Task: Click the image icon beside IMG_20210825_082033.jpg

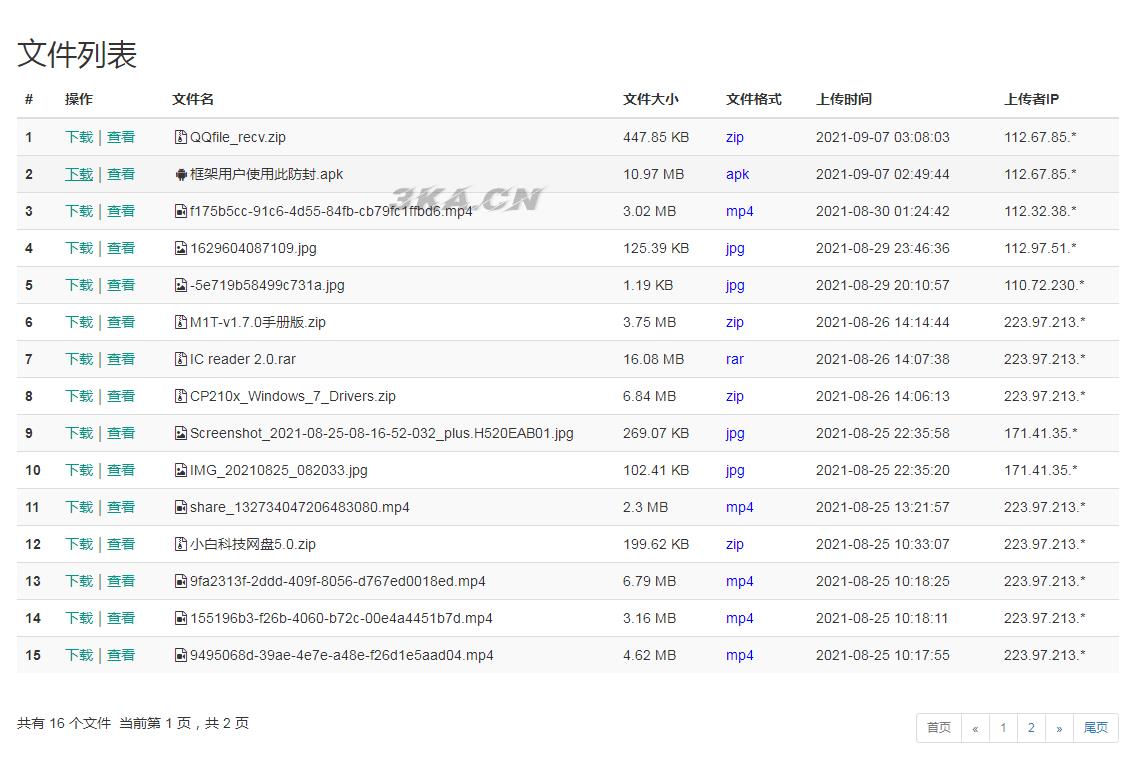Action: (x=181, y=470)
